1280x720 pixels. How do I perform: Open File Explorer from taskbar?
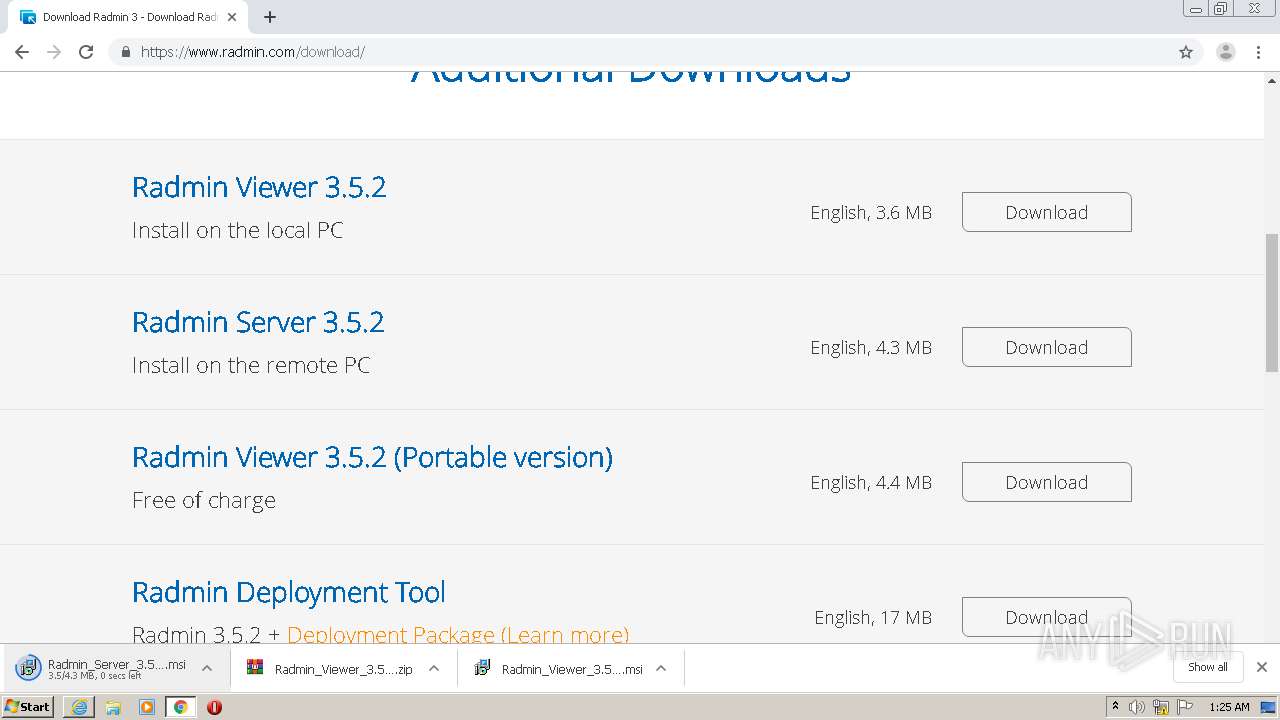113,707
